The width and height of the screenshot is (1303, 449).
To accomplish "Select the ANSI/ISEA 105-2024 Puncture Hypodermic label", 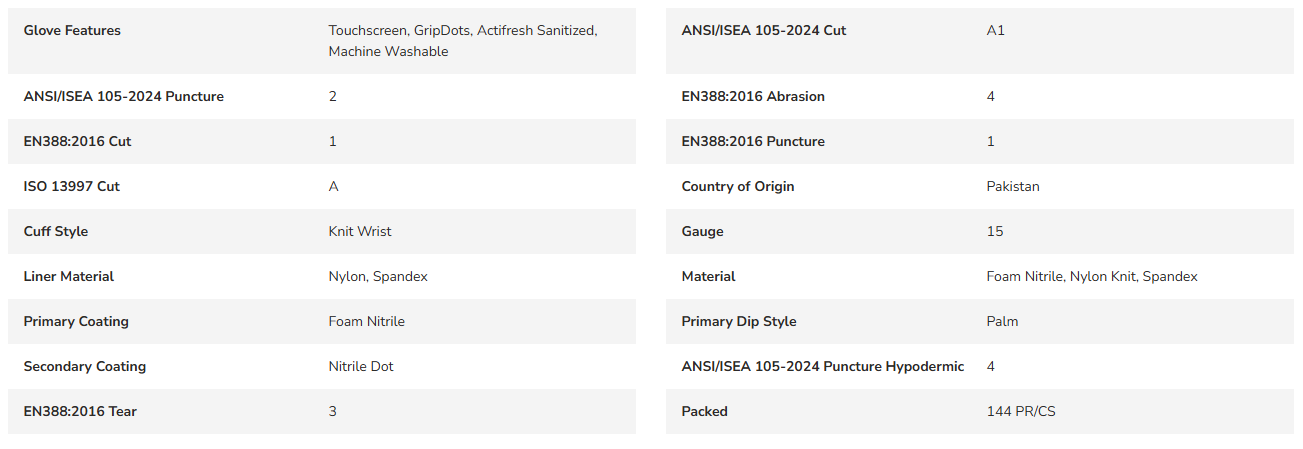I will tap(822, 367).
